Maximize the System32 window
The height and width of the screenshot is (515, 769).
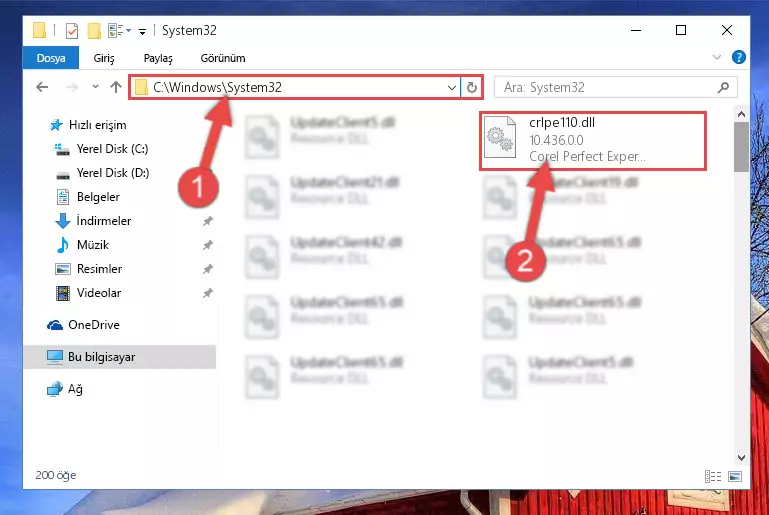(681, 30)
